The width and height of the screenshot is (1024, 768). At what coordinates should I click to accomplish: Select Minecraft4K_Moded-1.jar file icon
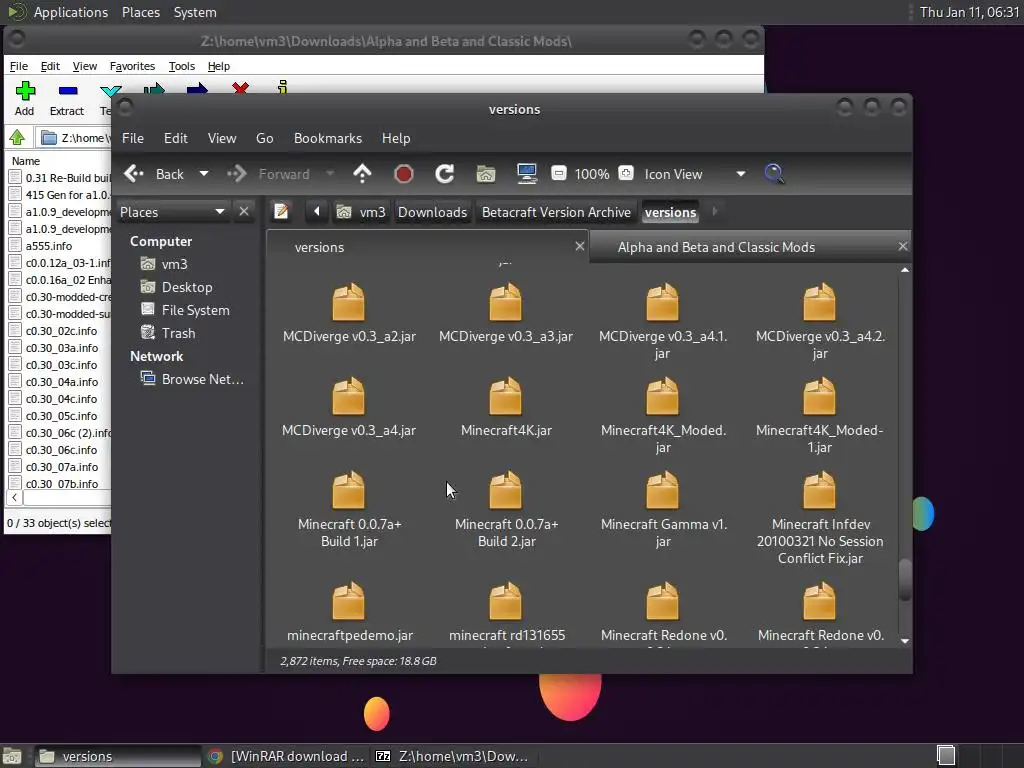(x=820, y=396)
